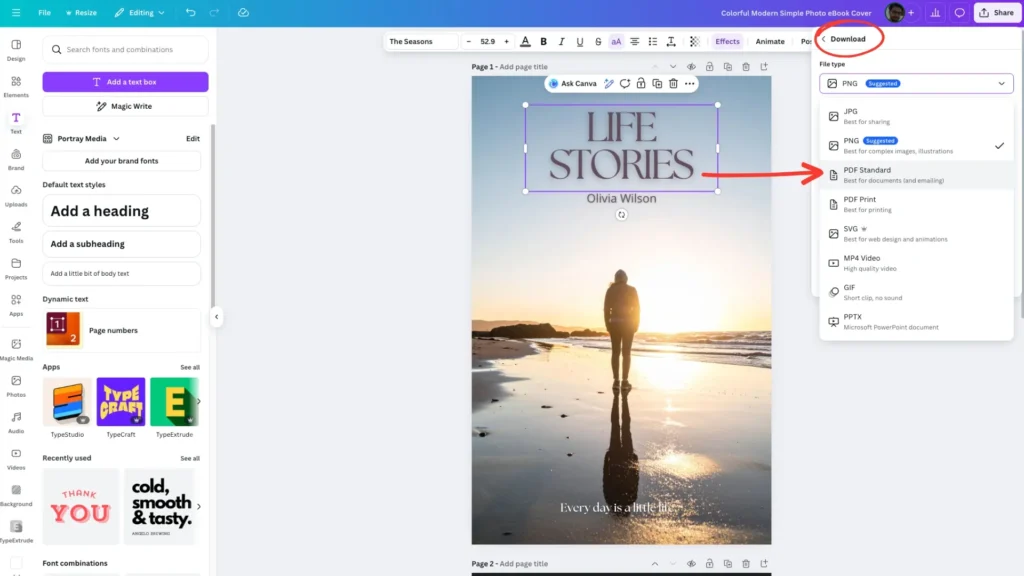1024x576 pixels.
Task: Switch to the Animate tab
Action: coord(770,42)
